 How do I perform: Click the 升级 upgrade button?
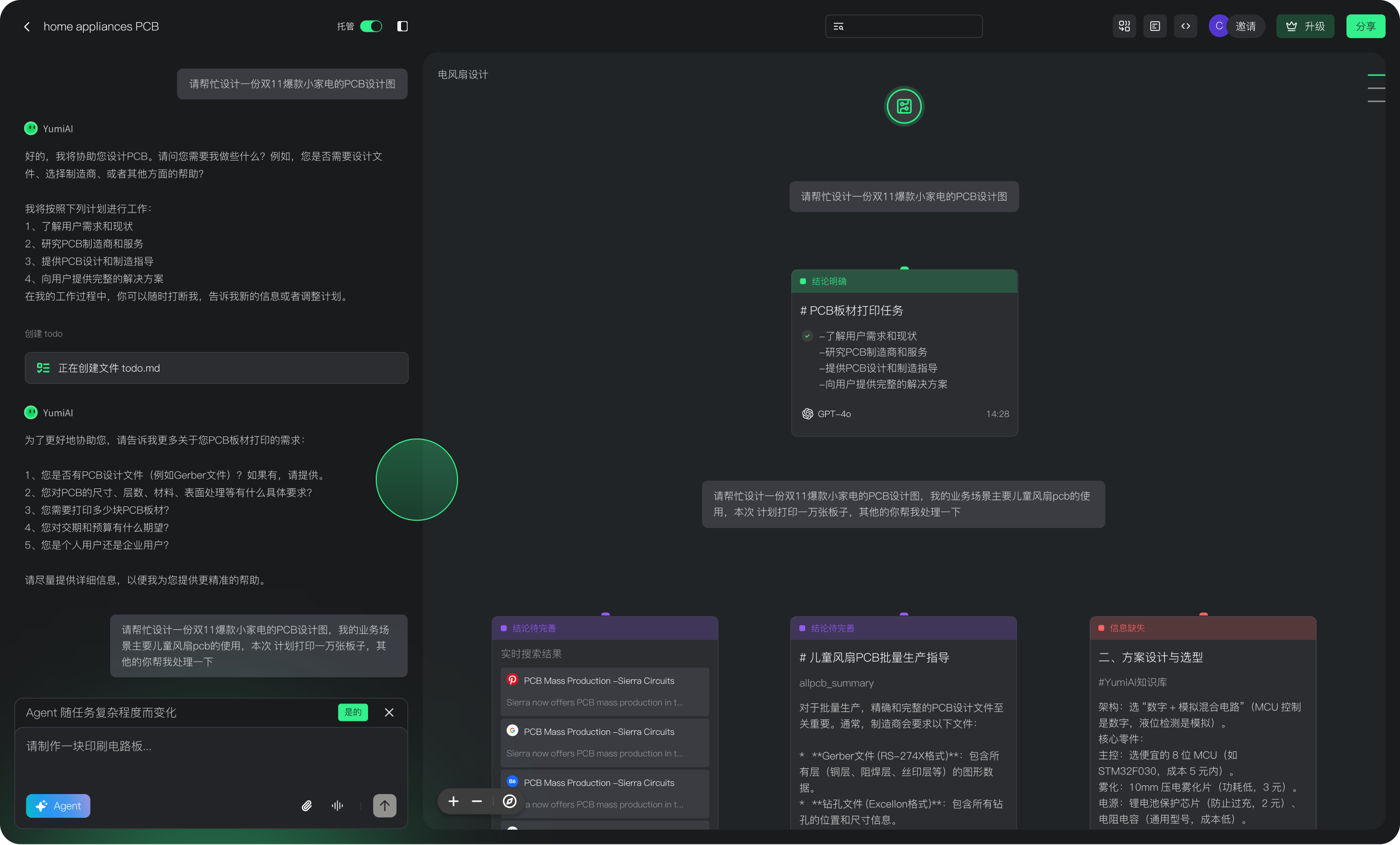point(1305,27)
